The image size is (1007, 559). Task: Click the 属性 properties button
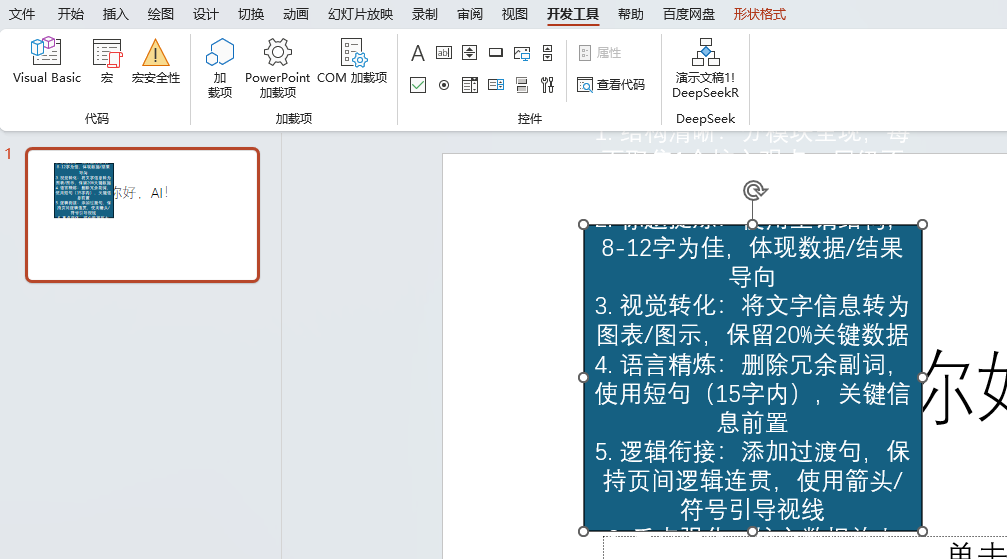[600, 53]
